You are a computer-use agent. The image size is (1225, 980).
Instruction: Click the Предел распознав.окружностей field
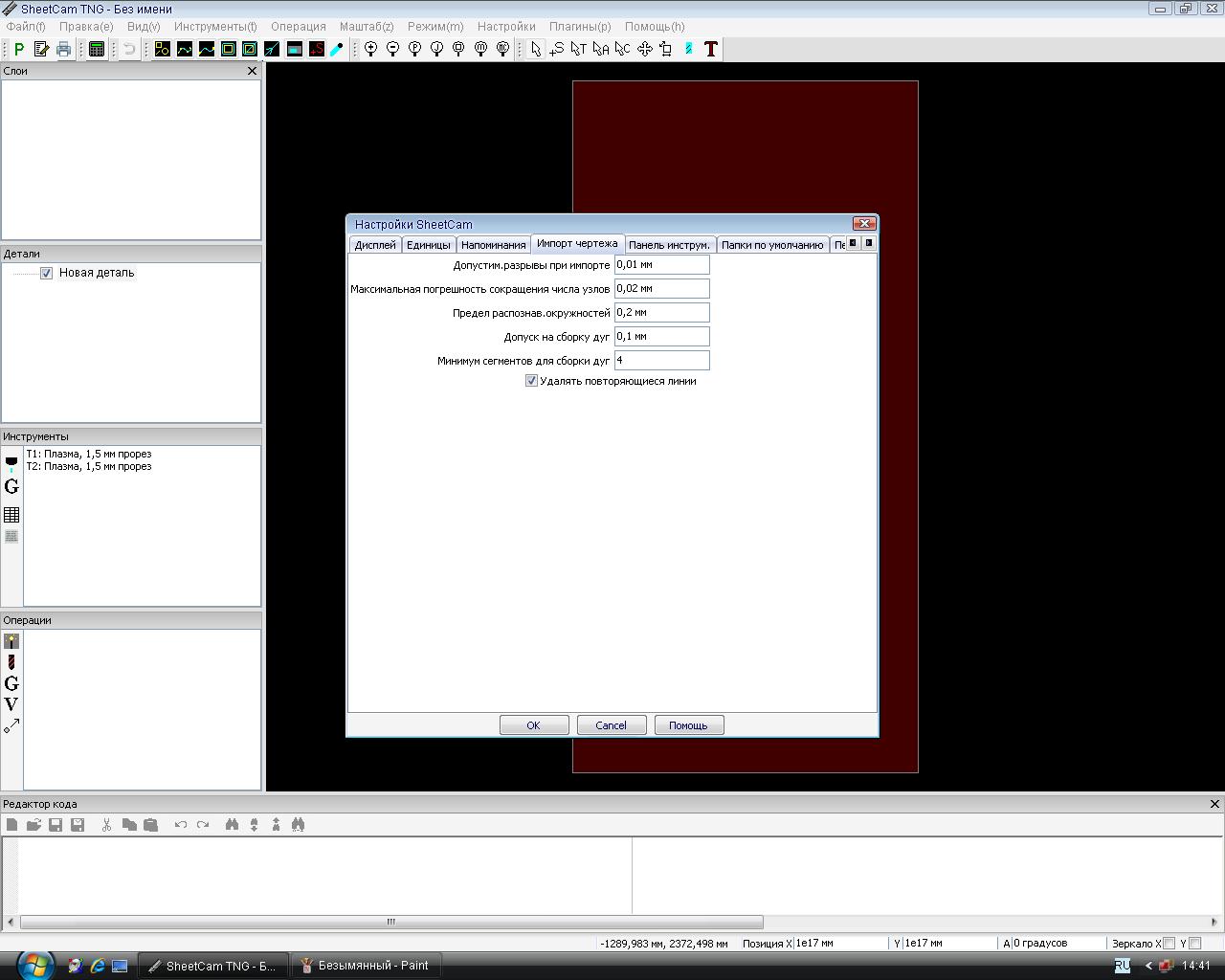(x=662, y=312)
